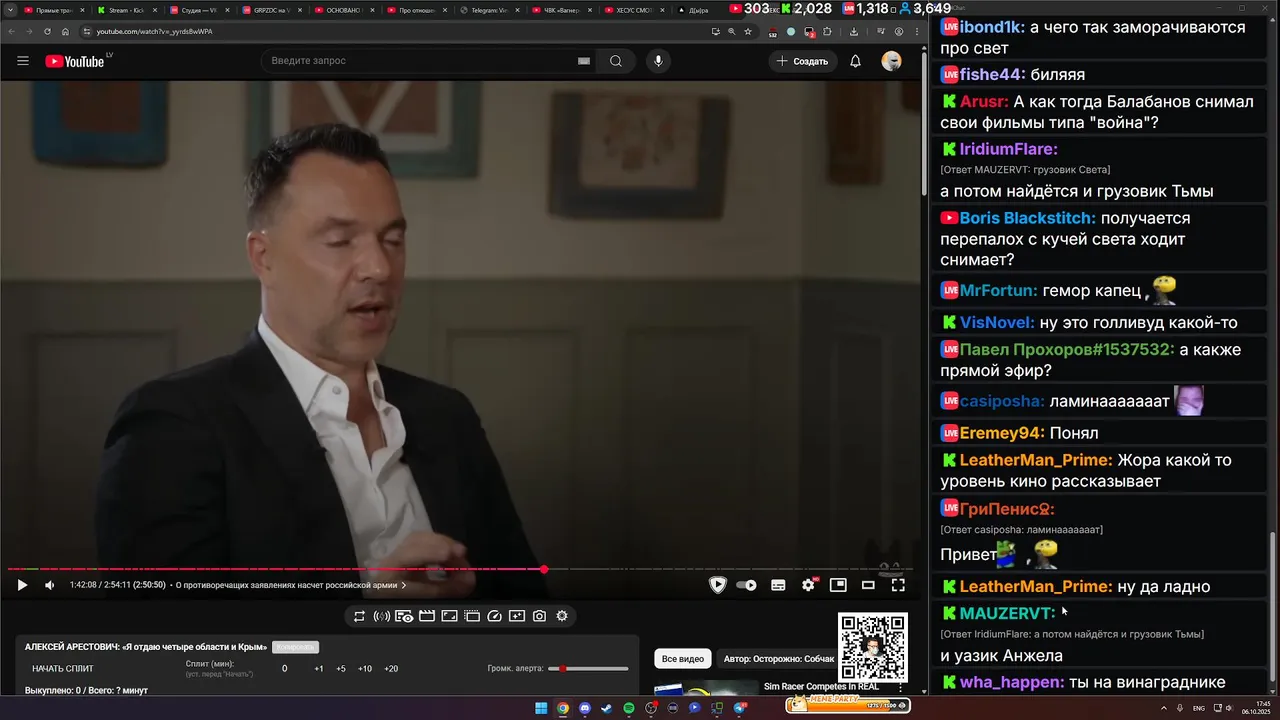This screenshot has height=720, width=1280.
Task: Open Spotify from taskbar
Action: pos(629,708)
